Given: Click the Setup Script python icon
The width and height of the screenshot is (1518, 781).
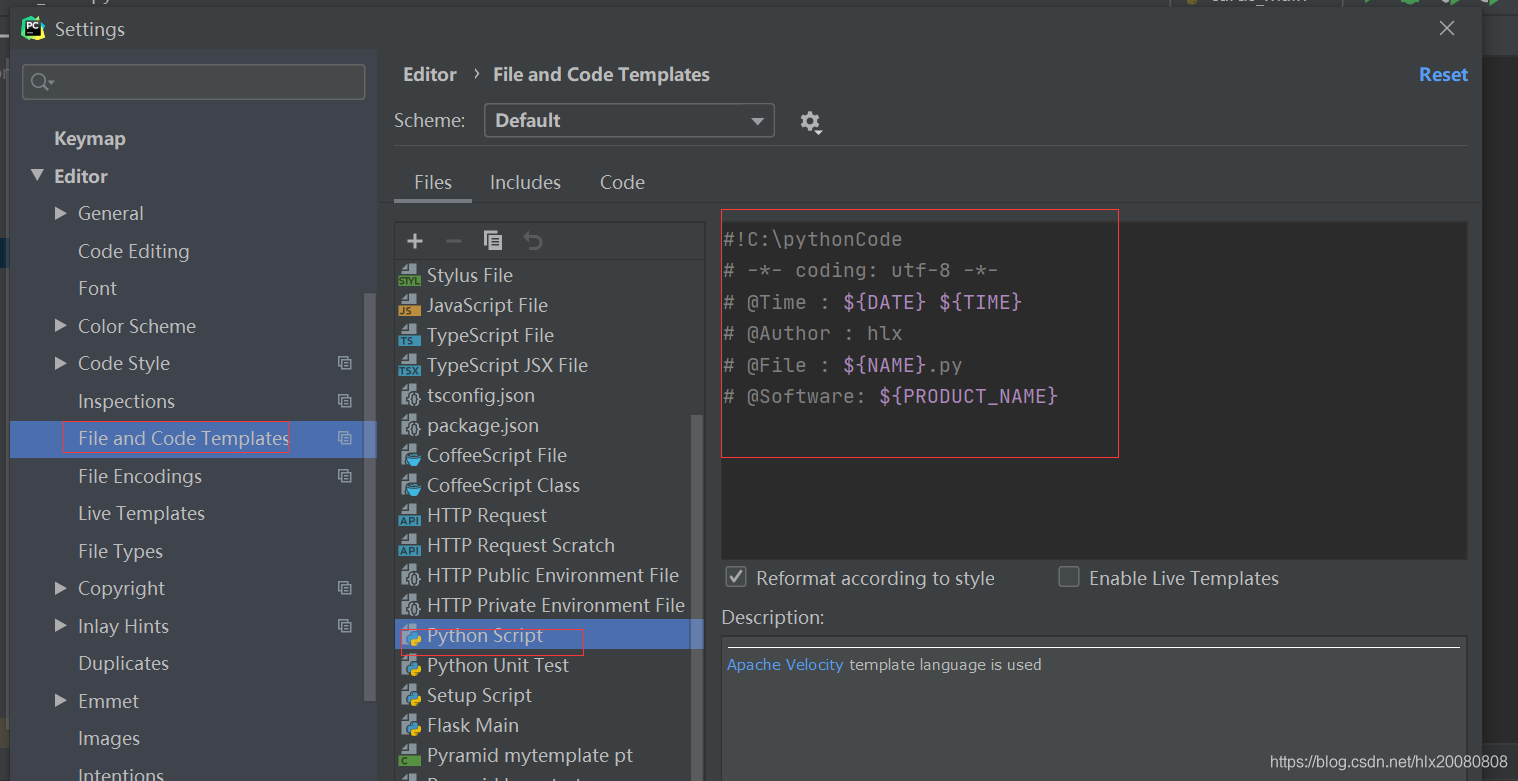Looking at the screenshot, I should (410, 695).
